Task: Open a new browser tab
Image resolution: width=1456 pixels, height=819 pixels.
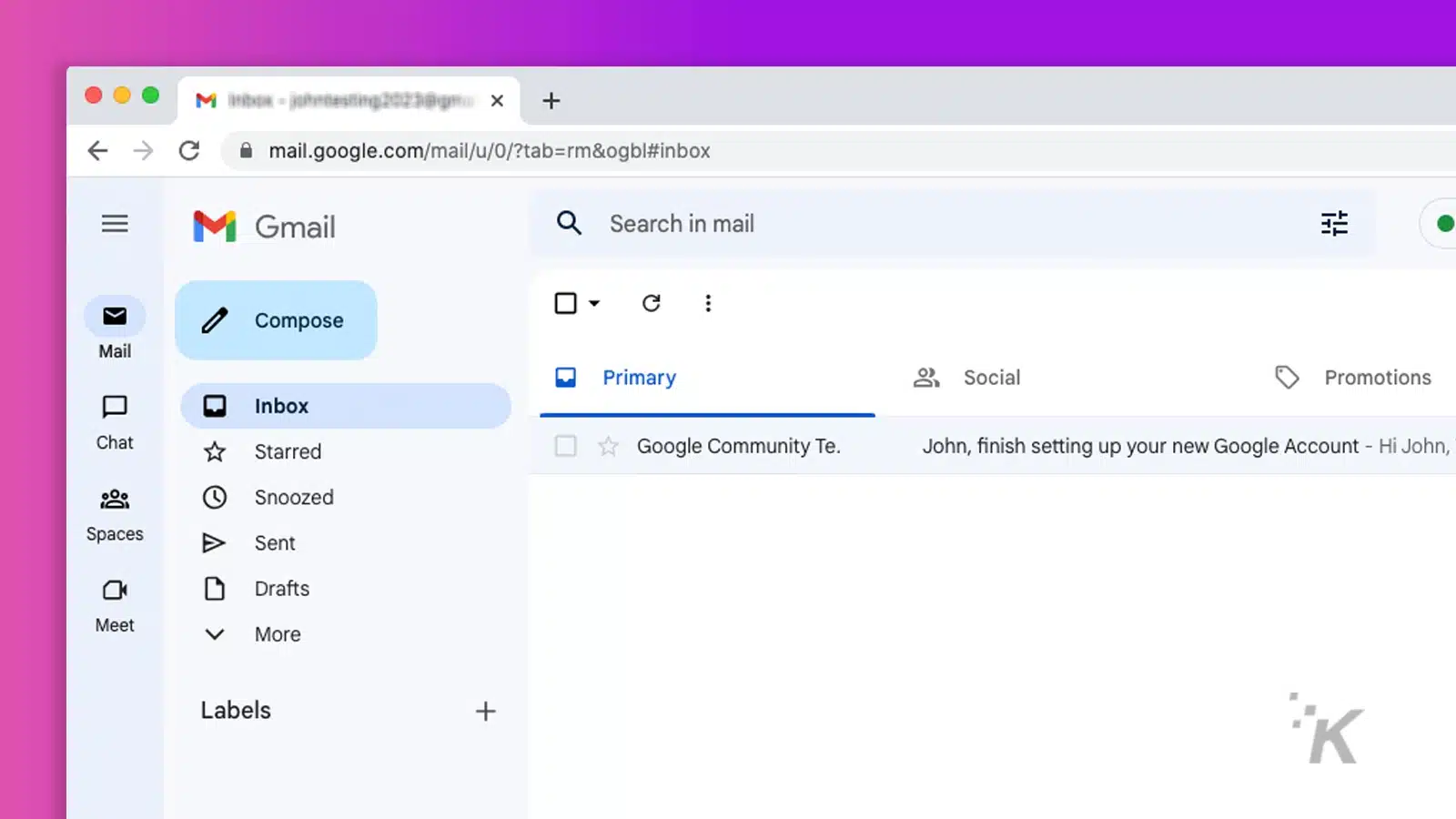Action: pyautogui.click(x=551, y=101)
